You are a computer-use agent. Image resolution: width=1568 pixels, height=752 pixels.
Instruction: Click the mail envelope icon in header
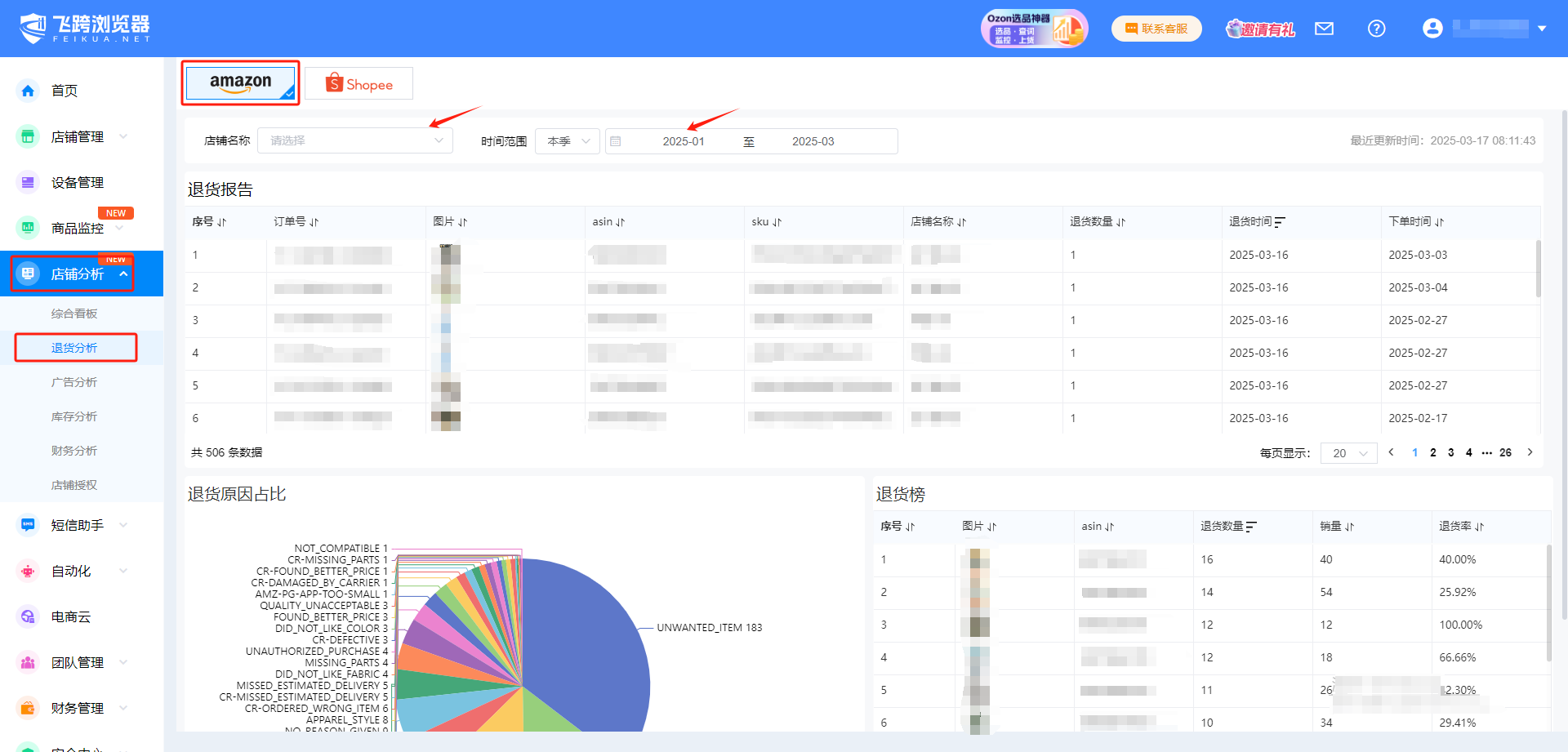point(1324,29)
